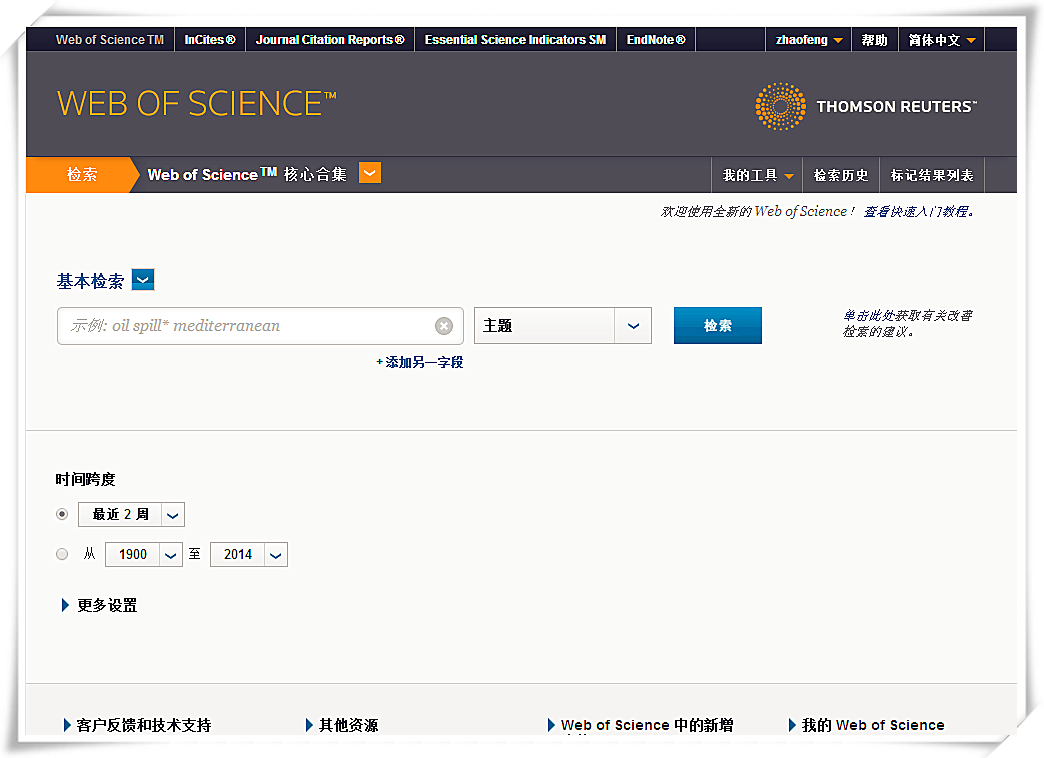Expand Web of Science 中的新增 section
This screenshot has width=1044, height=758.
641,725
